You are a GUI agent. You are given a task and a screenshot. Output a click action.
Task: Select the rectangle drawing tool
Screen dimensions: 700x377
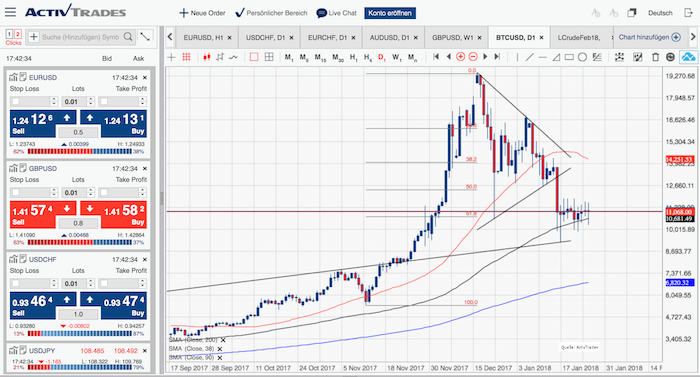pos(569,57)
